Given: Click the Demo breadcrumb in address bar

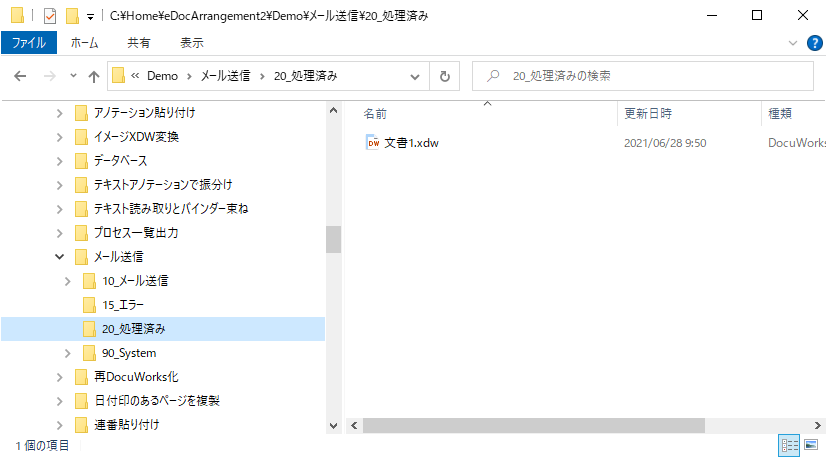Looking at the screenshot, I should point(162,76).
